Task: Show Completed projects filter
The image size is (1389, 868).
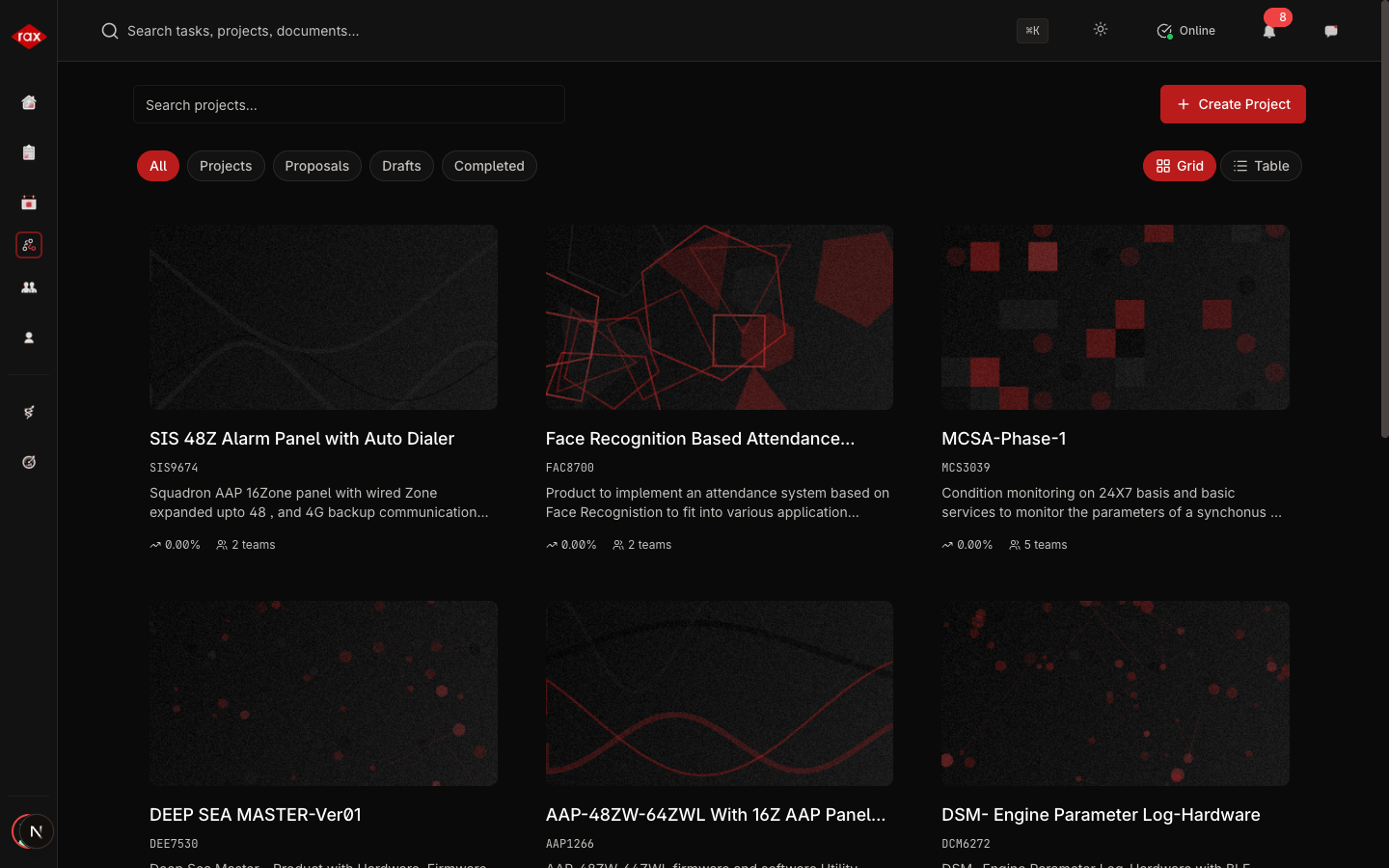Action: [x=489, y=166]
